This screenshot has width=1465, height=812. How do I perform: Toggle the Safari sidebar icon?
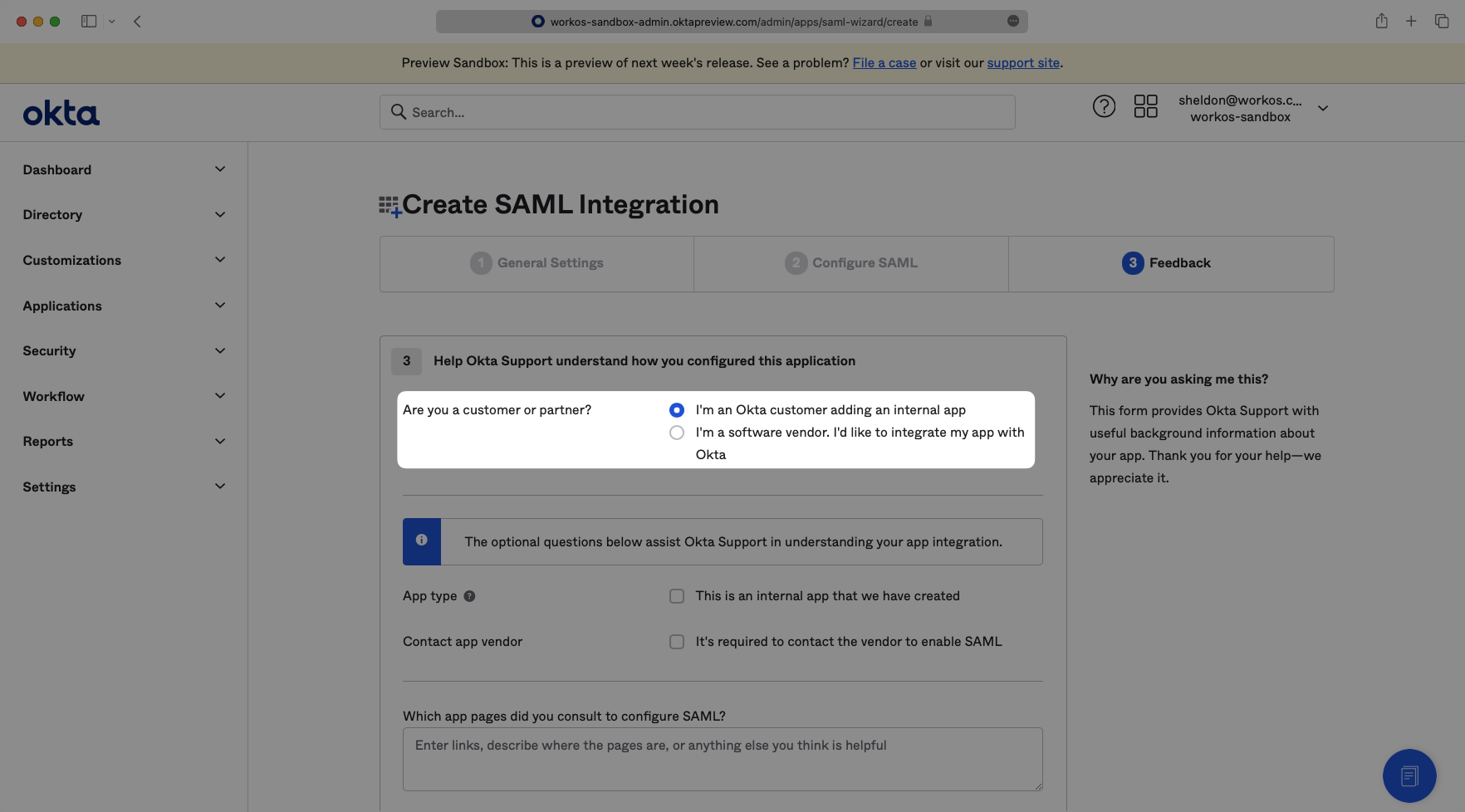pos(89,22)
